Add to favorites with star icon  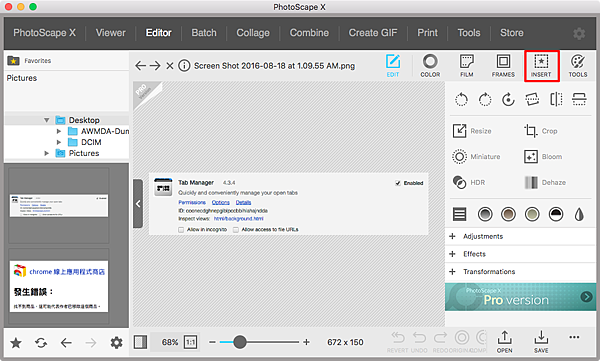click(16, 343)
